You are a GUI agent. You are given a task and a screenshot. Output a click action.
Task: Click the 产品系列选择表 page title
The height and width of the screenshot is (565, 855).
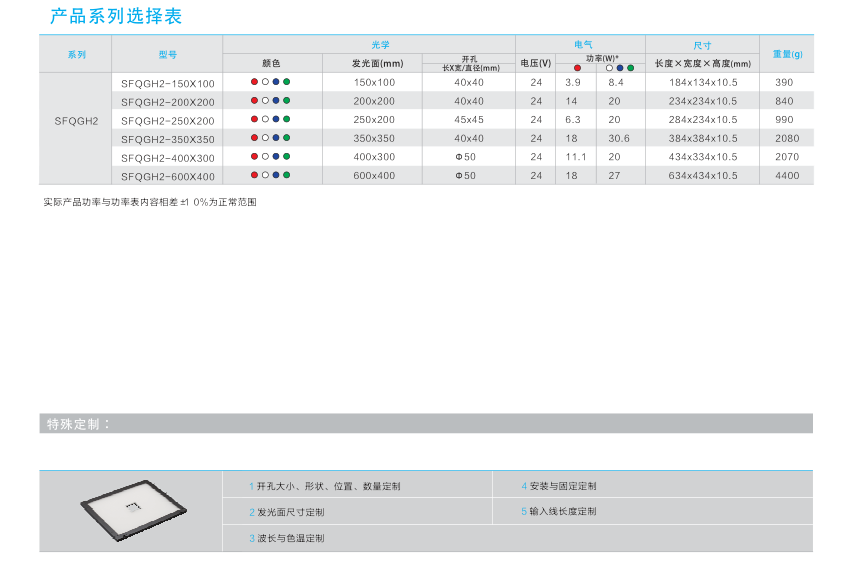116,17
